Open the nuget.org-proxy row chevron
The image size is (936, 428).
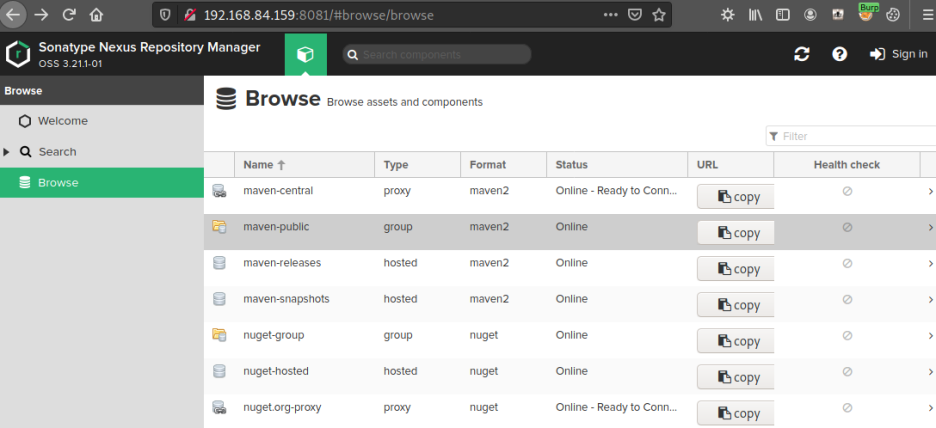coord(930,408)
